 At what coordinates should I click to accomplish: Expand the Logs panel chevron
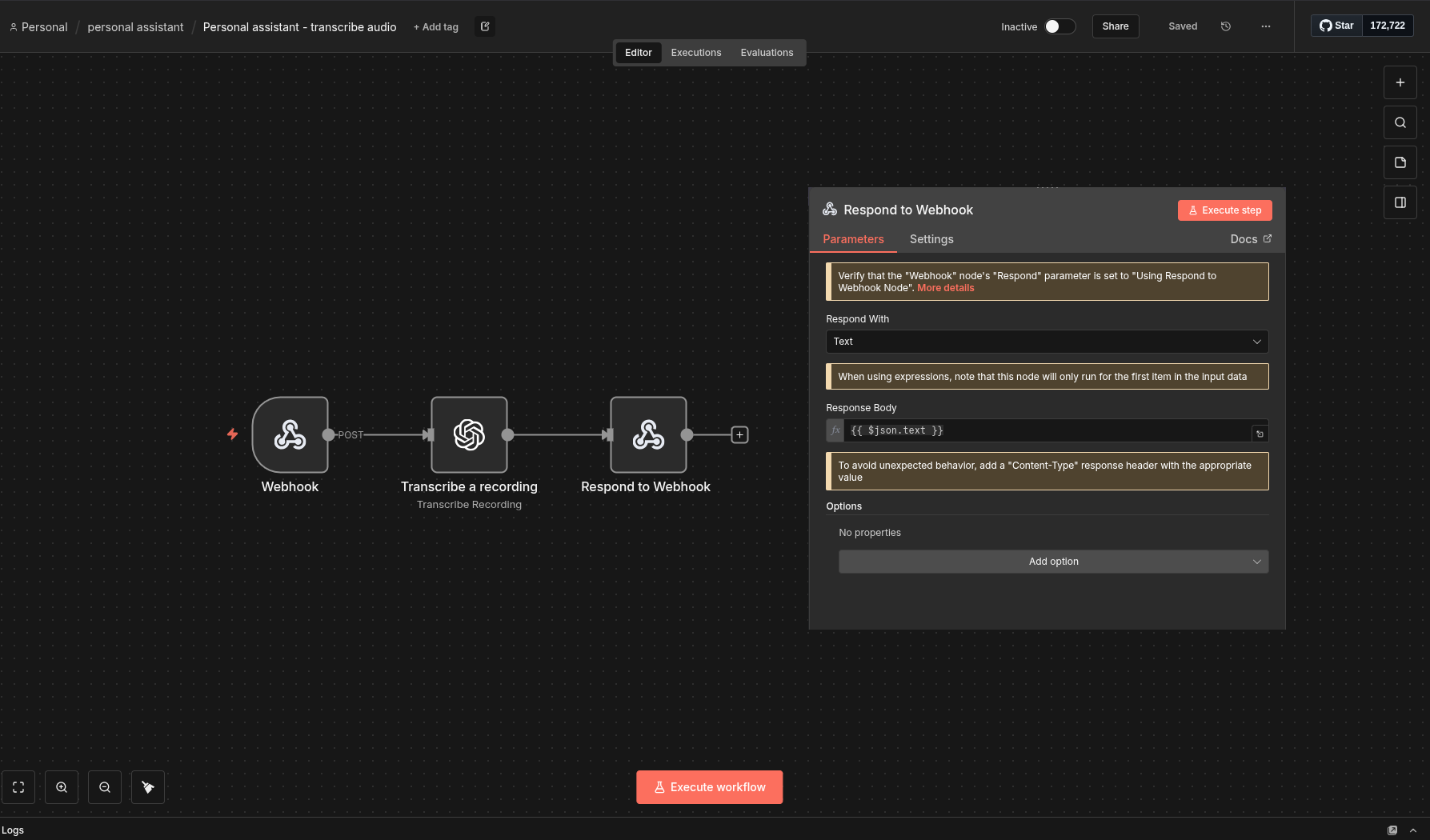(1413, 830)
